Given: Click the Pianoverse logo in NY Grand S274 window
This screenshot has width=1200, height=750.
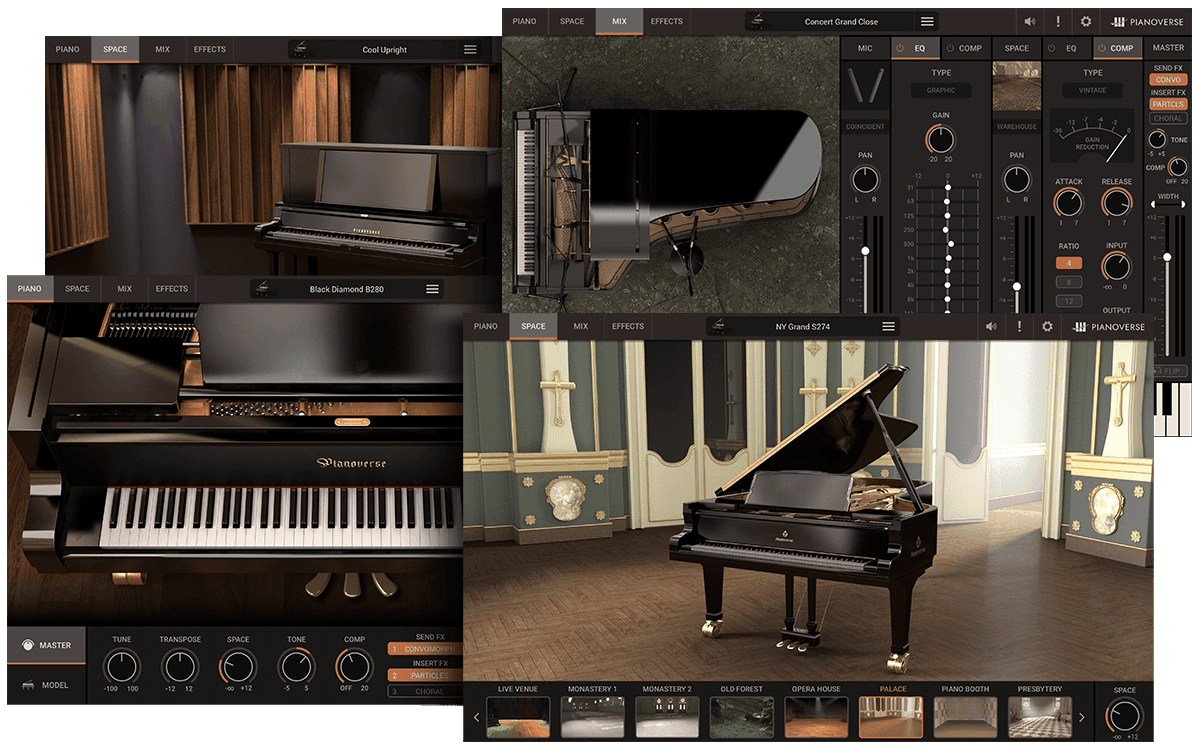Looking at the screenshot, I should (x=1108, y=326).
